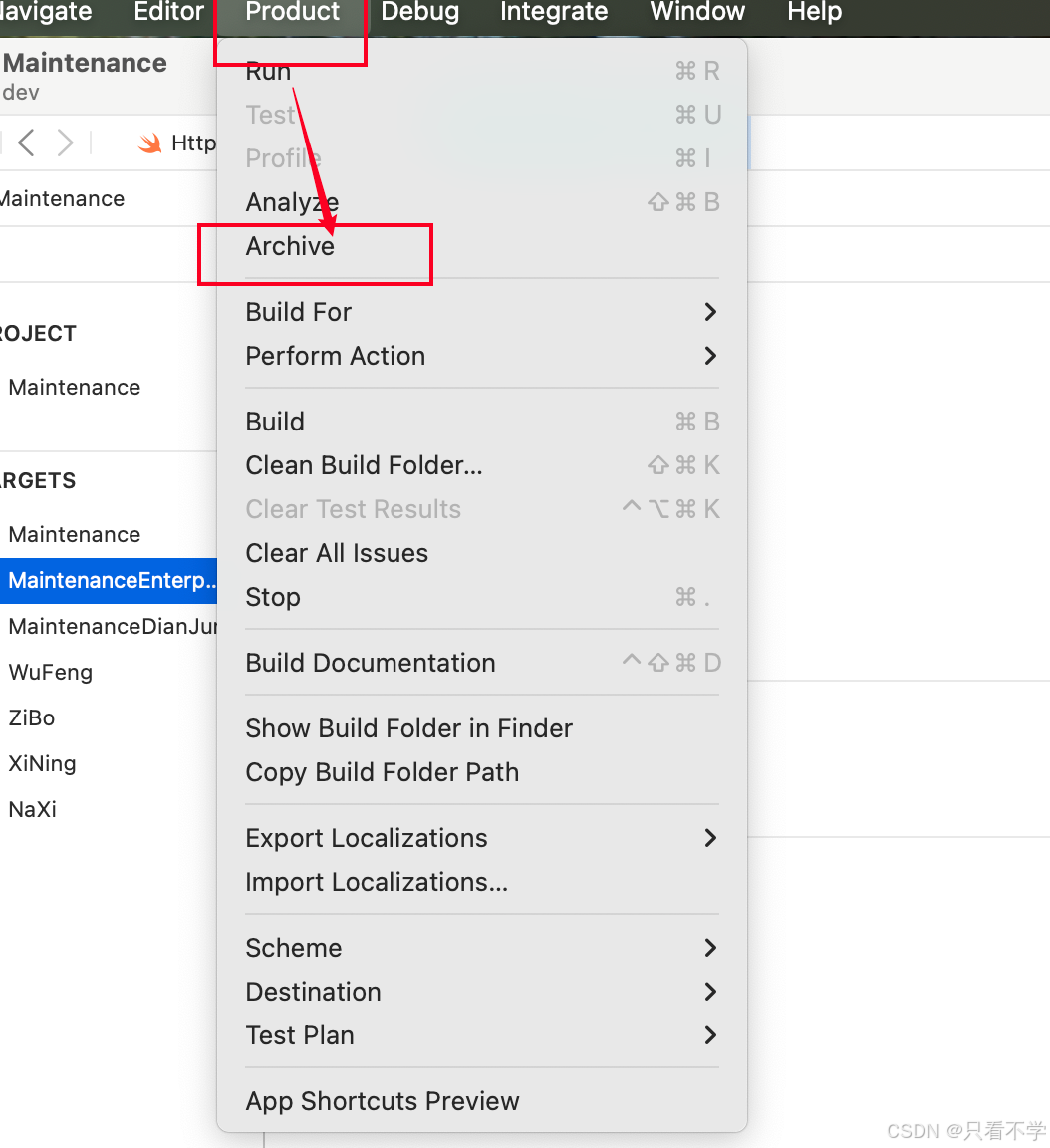The image size is (1050, 1148).
Task: Expand the Export Localizations submenu
Action: point(482,838)
